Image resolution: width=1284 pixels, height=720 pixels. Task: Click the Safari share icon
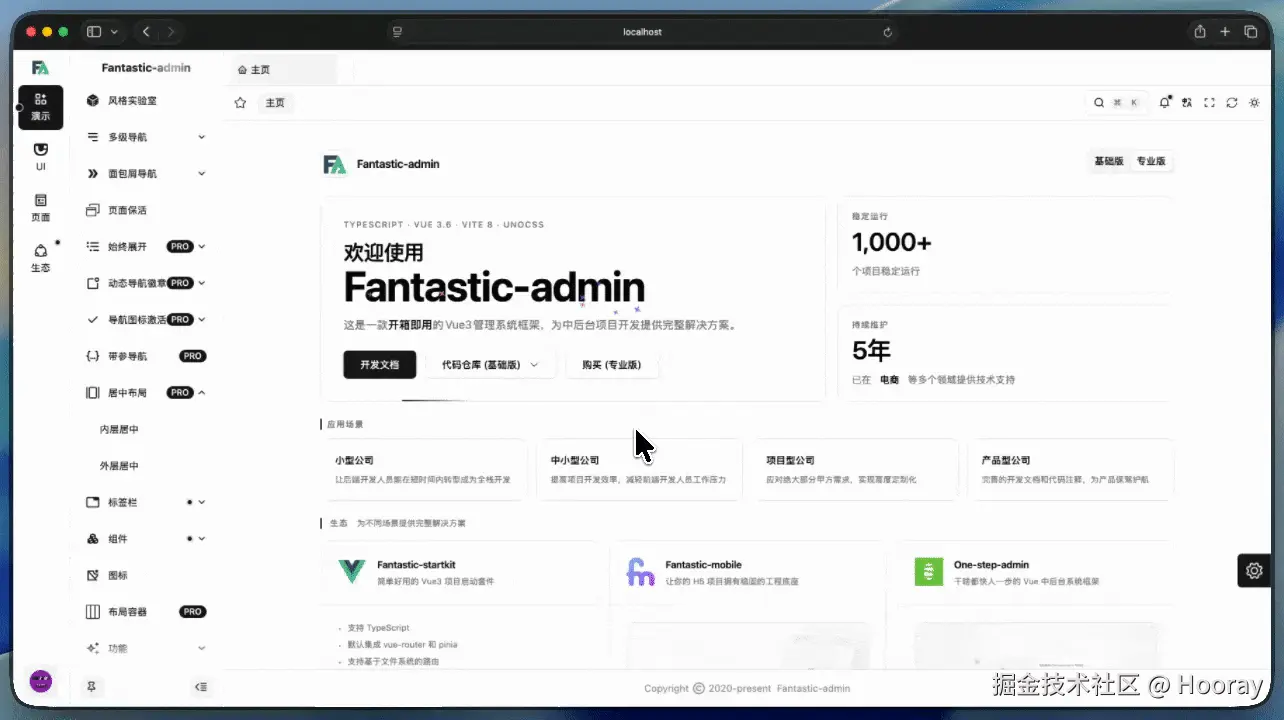click(x=1200, y=32)
